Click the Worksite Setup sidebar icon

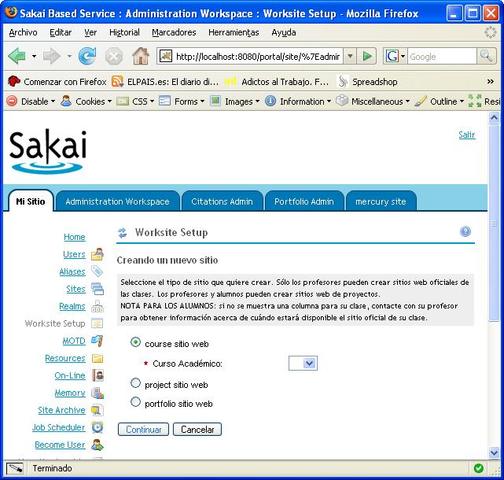tap(97, 323)
